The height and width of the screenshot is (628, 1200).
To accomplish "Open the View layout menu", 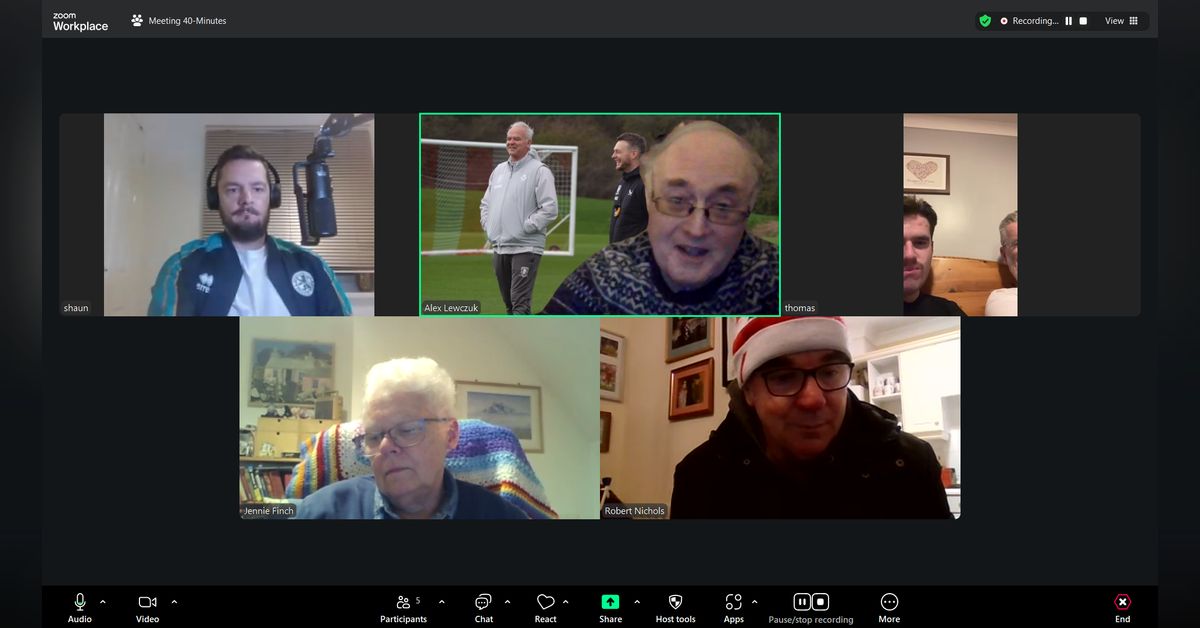I will click(x=1121, y=21).
